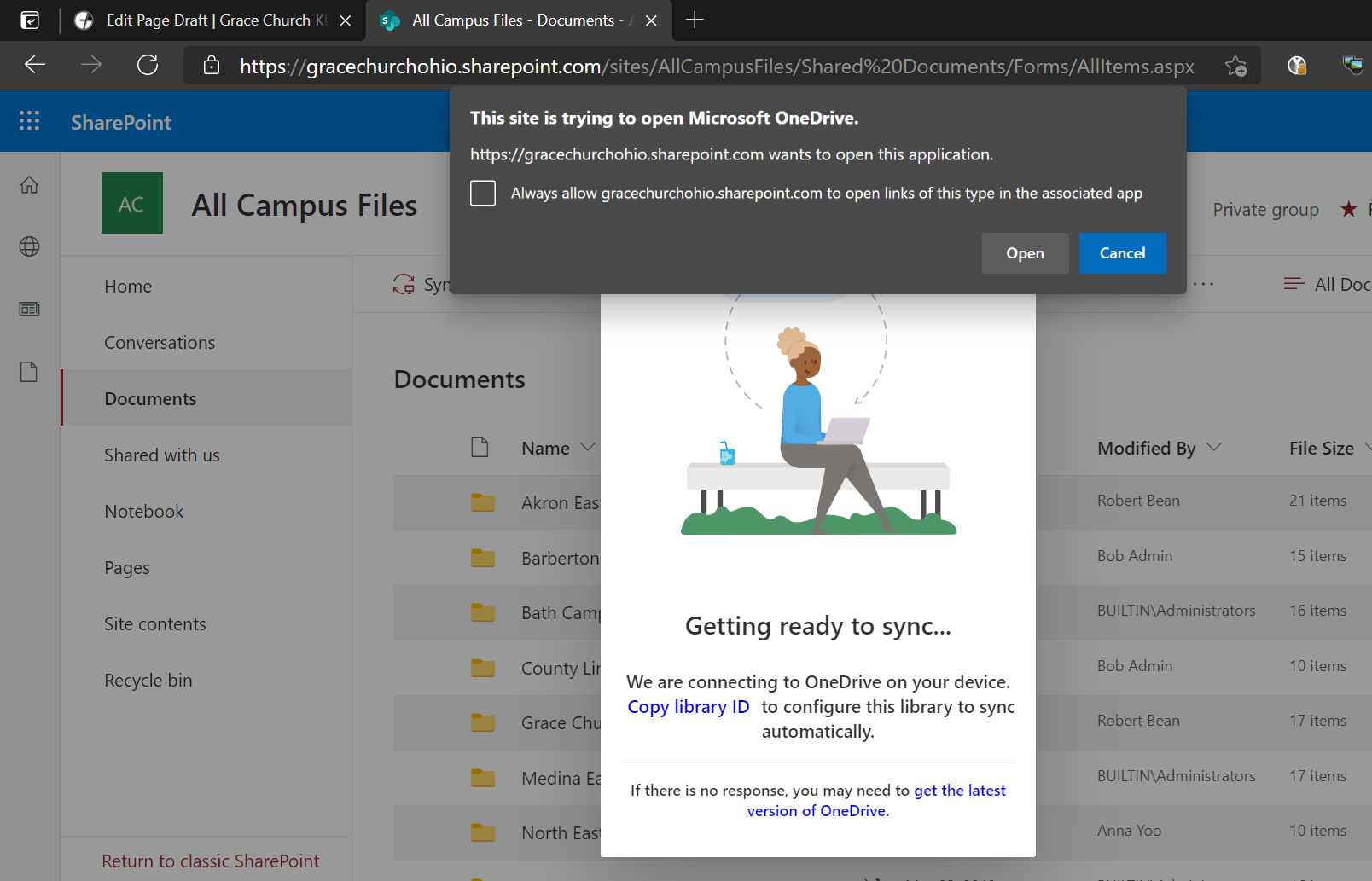Open the command bar more options ellipsis
This screenshot has height=881, width=1372.
(x=1203, y=284)
